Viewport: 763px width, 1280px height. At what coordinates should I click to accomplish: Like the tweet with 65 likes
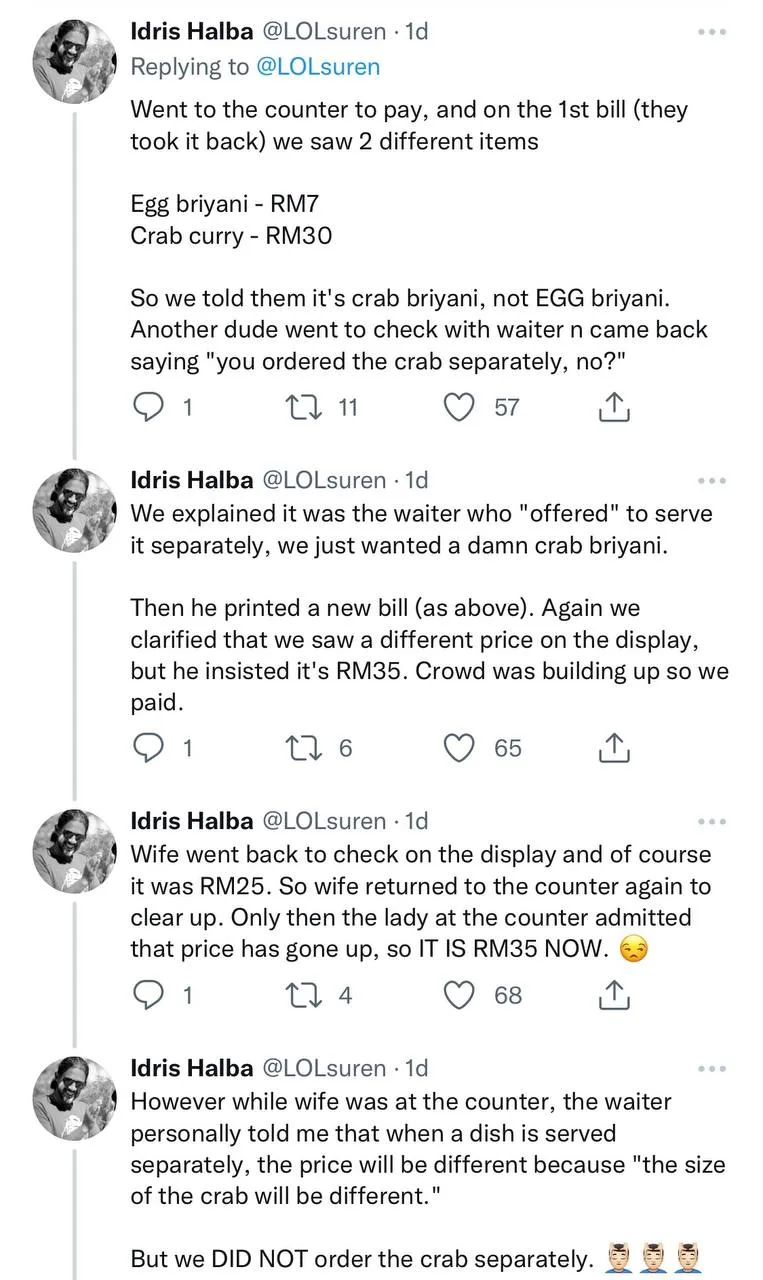click(459, 748)
